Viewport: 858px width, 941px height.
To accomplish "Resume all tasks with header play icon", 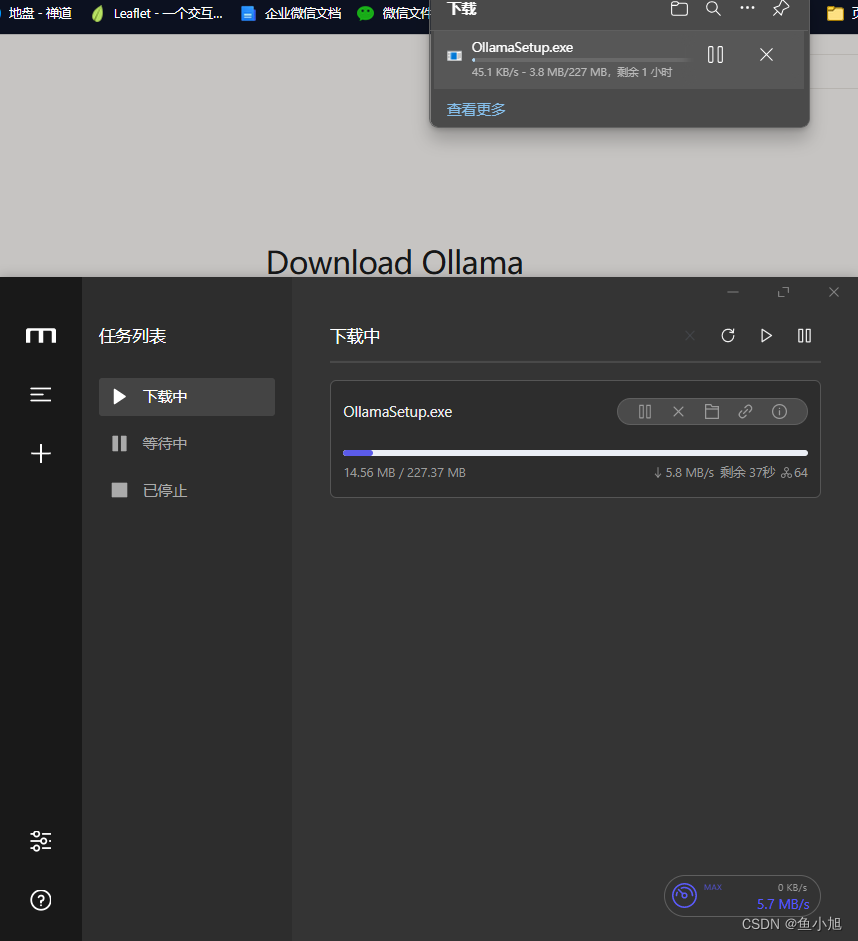I will tap(766, 335).
